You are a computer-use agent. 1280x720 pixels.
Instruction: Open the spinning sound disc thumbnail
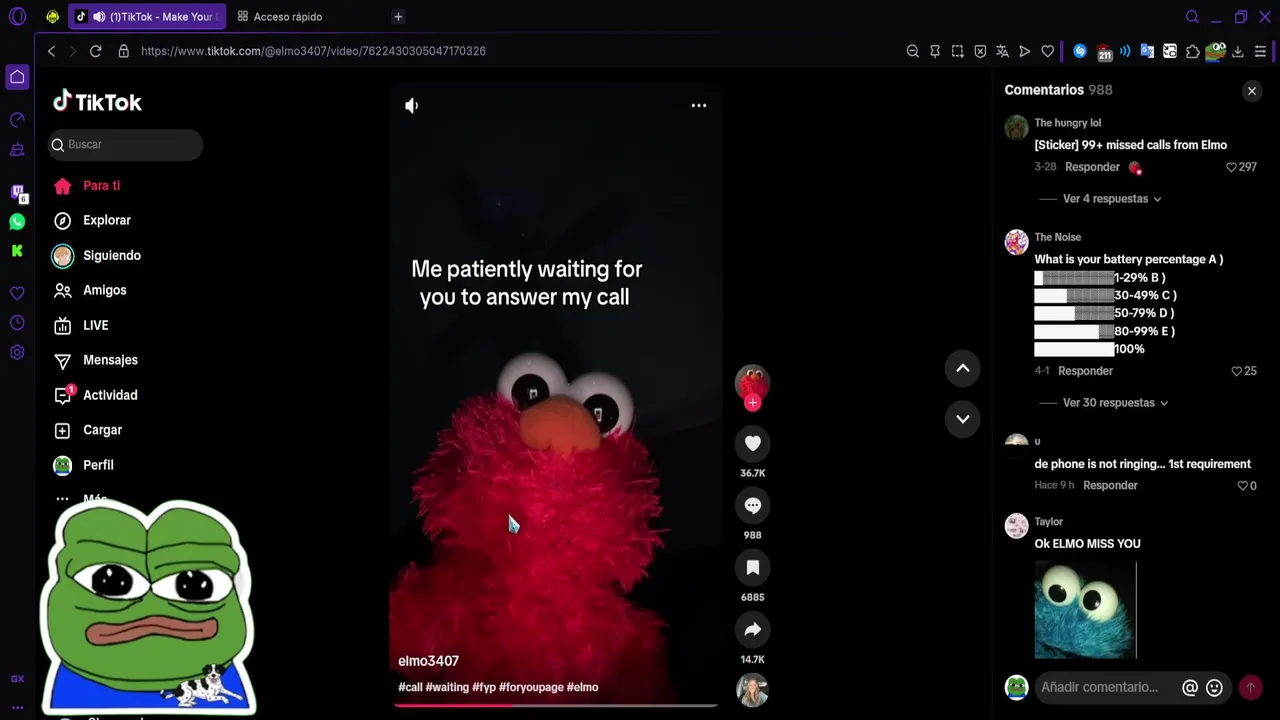click(752, 690)
